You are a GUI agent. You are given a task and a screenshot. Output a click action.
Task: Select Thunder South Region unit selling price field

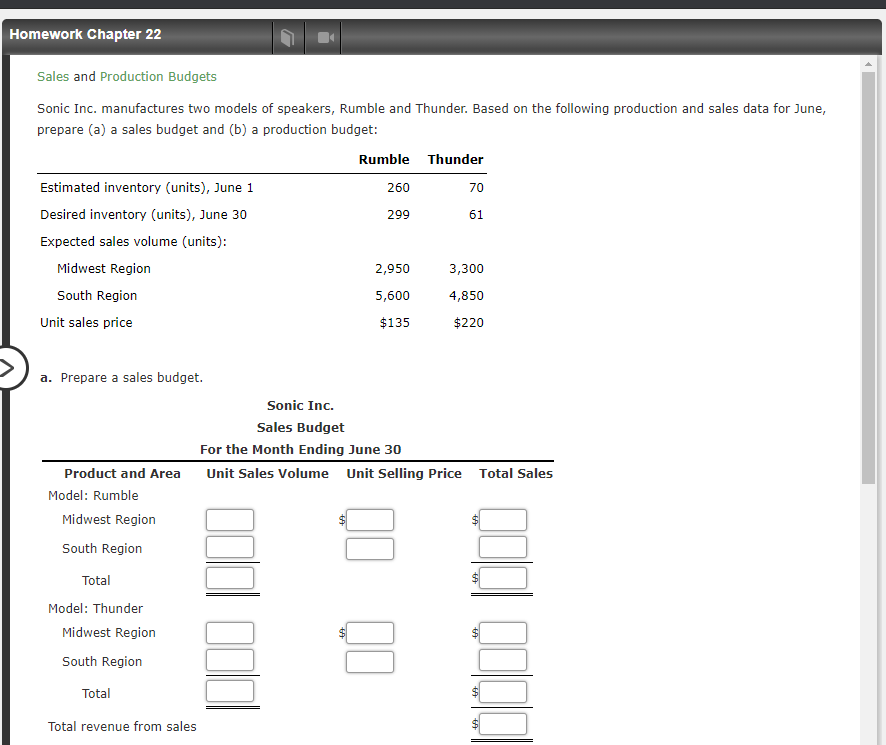[370, 662]
